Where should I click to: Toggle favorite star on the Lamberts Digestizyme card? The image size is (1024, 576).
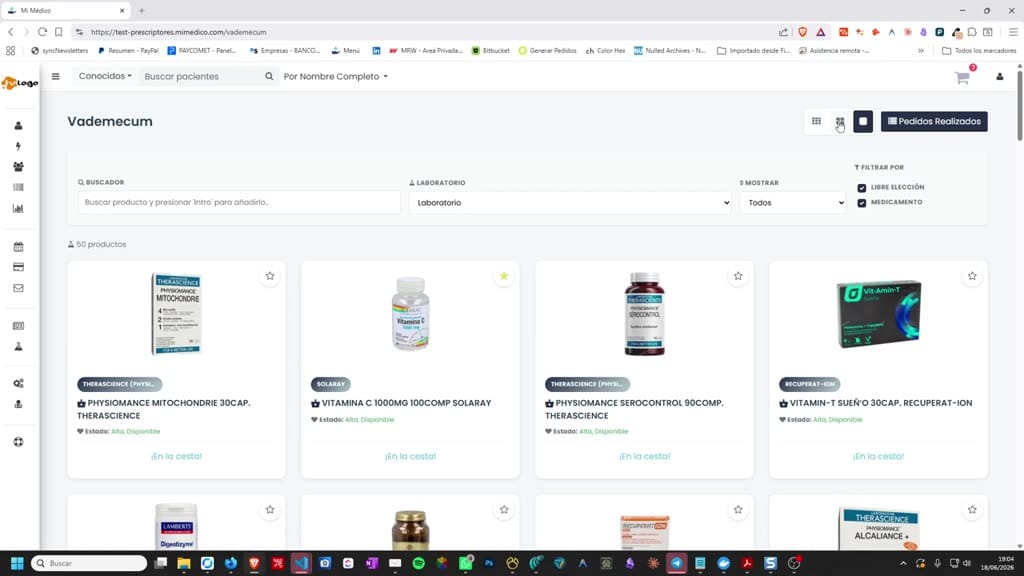[270, 509]
